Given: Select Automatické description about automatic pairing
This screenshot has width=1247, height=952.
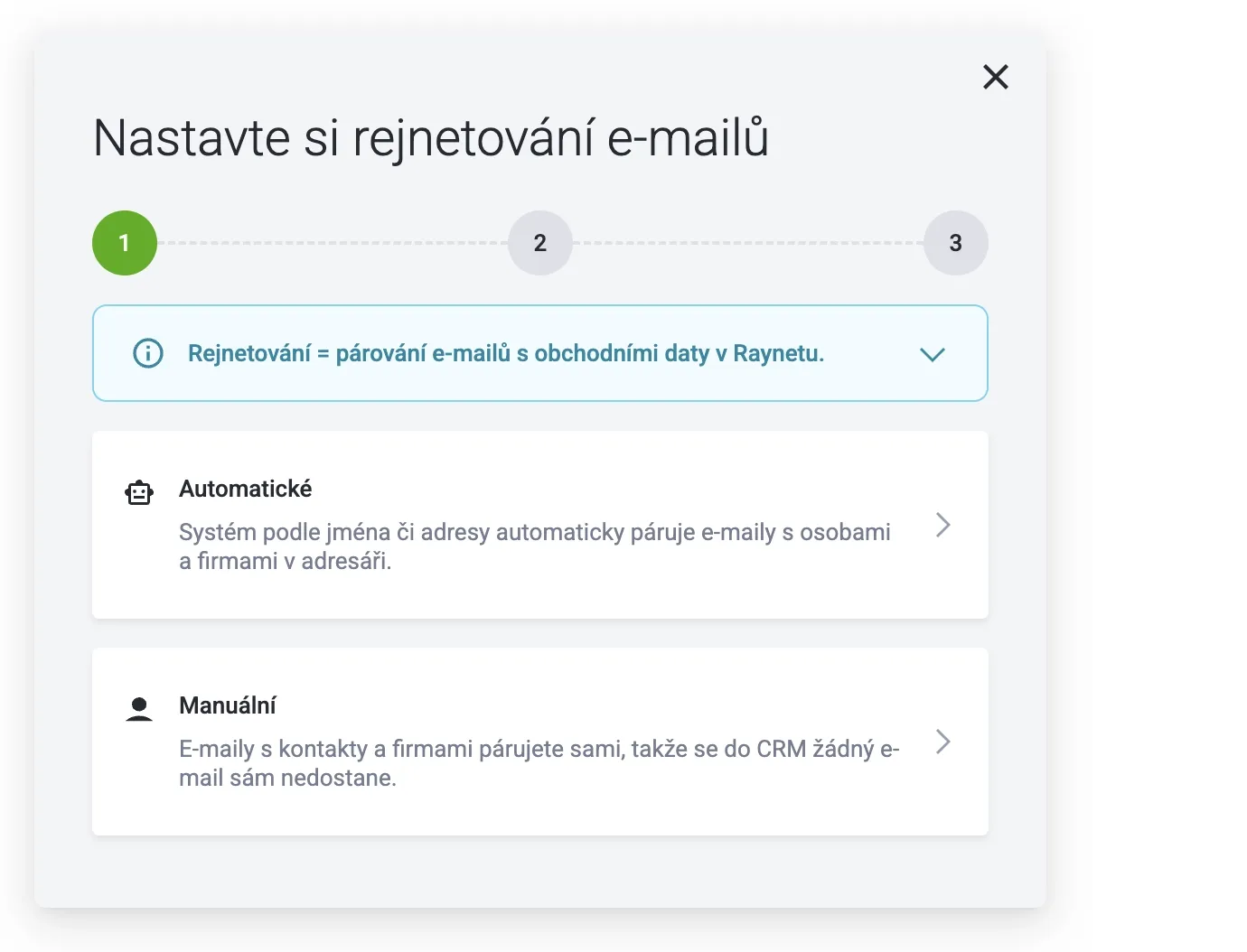Looking at the screenshot, I should tap(534, 546).
